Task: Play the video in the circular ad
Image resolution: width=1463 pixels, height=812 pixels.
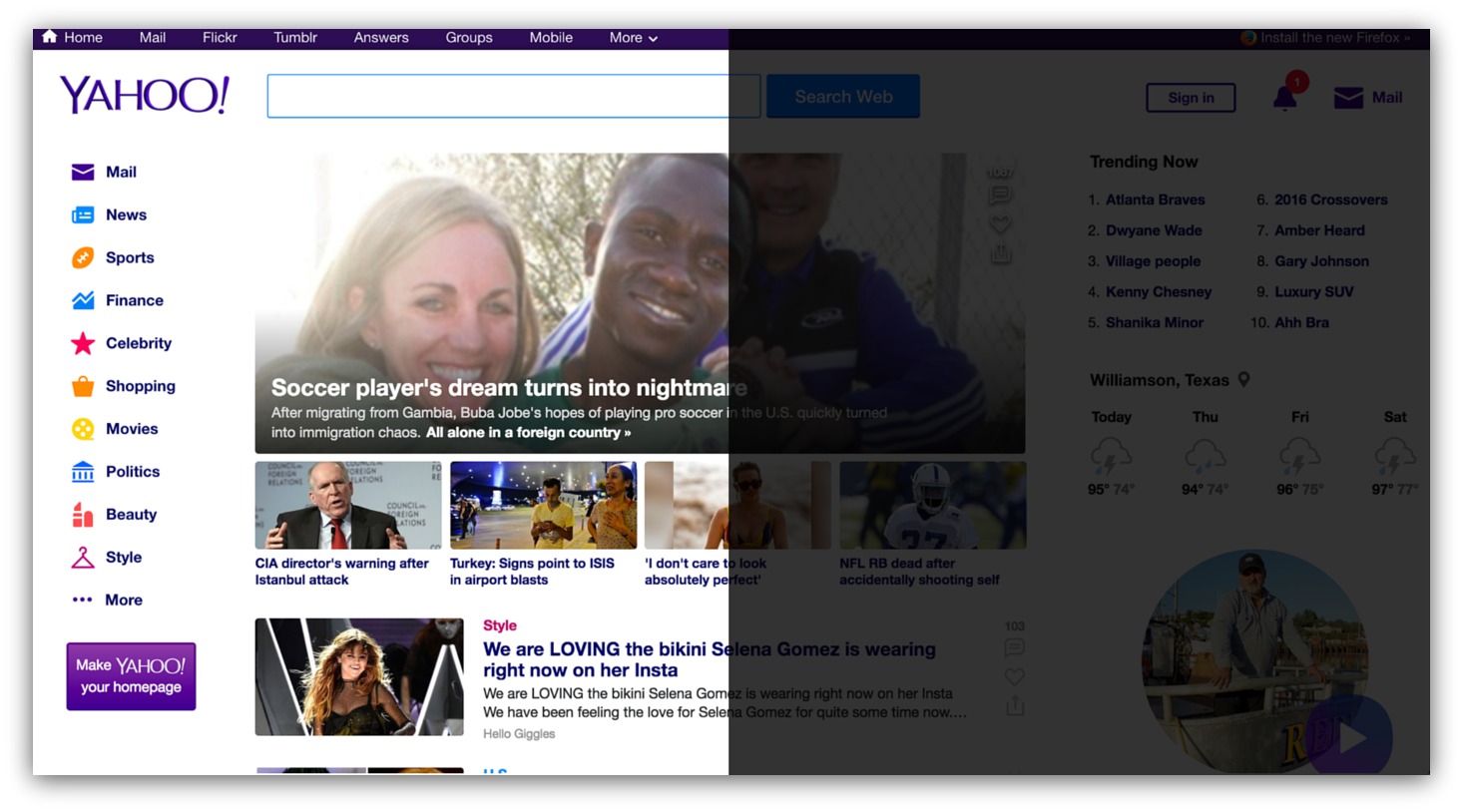Action: pos(1349,739)
